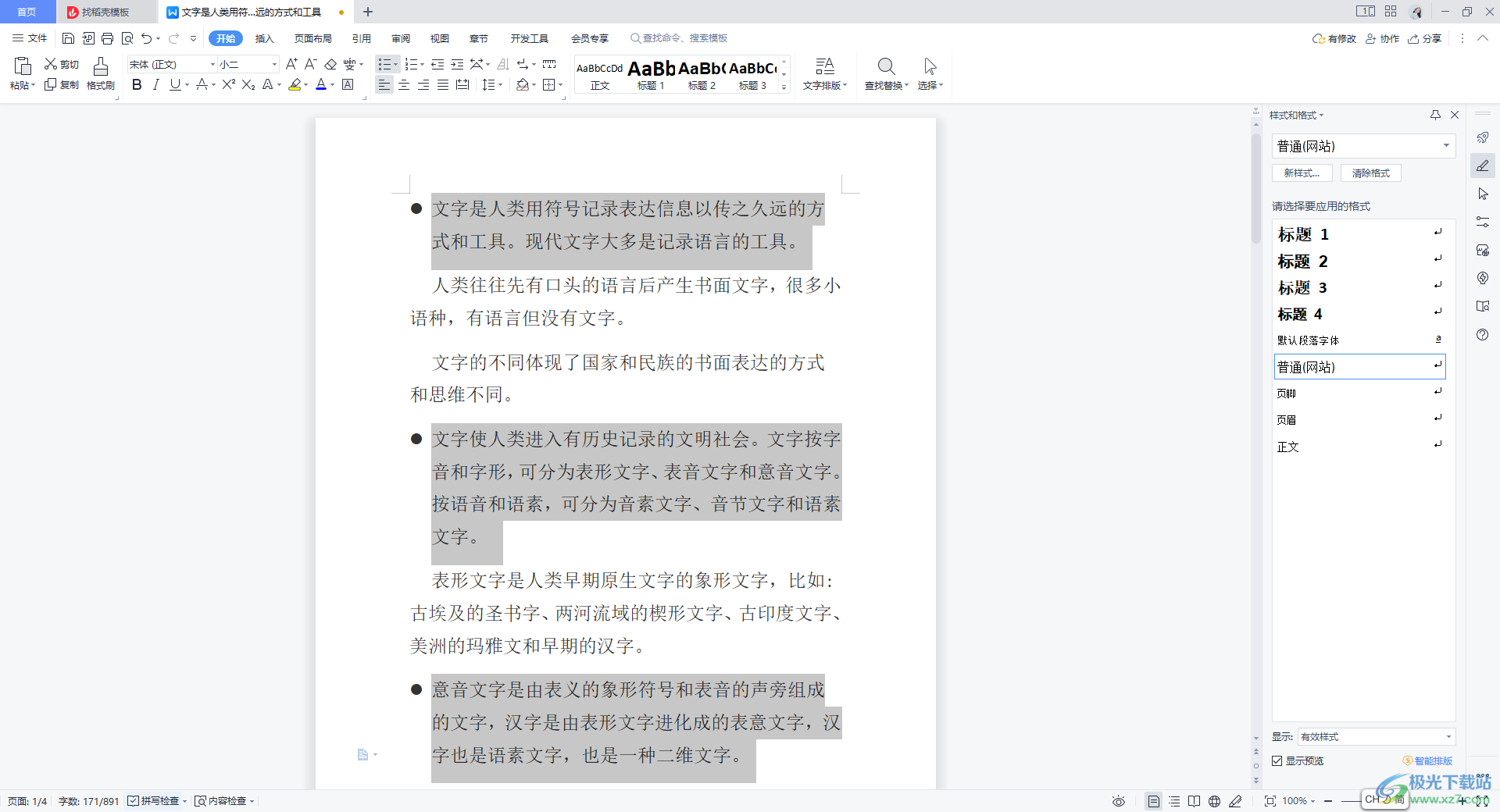
Task: Click the New Style button
Action: [x=1302, y=173]
